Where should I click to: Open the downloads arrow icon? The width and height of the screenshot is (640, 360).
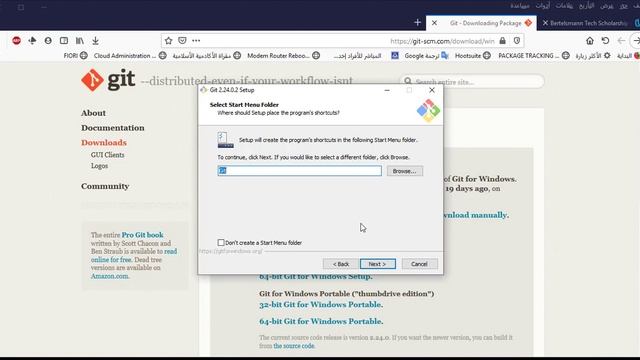[x=95, y=40]
